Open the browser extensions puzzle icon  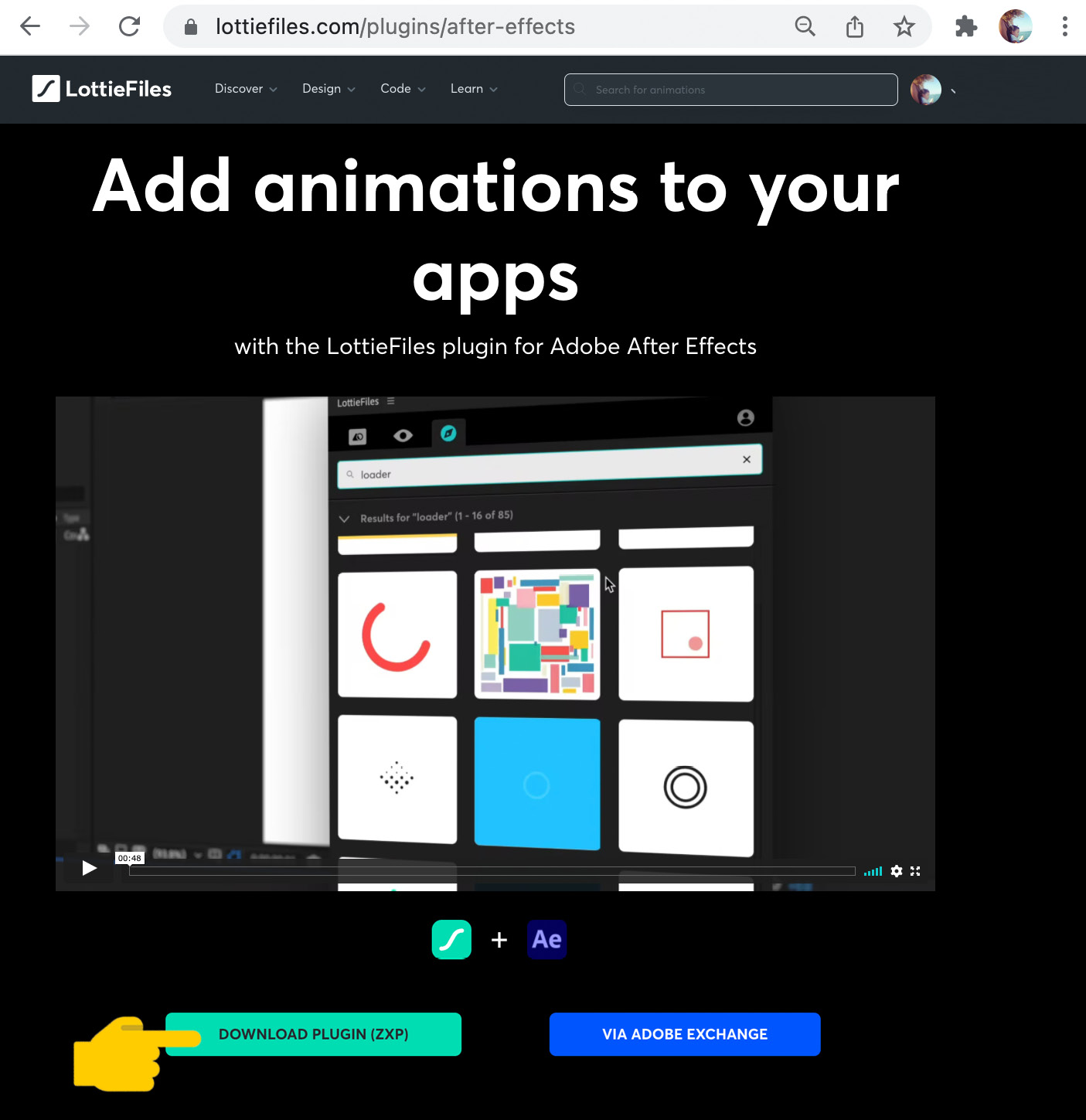click(965, 27)
